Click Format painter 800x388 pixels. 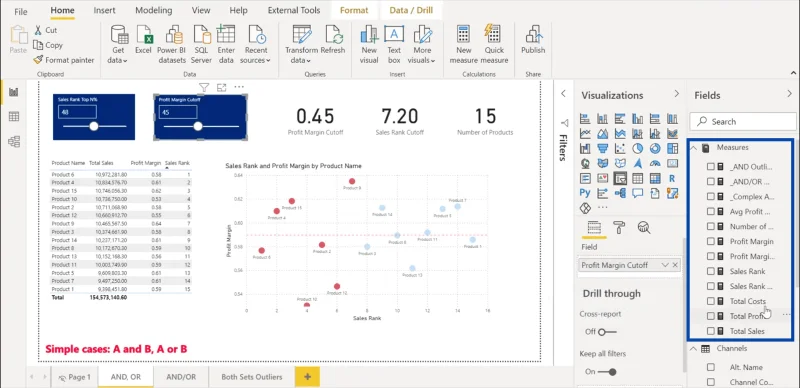click(64, 60)
